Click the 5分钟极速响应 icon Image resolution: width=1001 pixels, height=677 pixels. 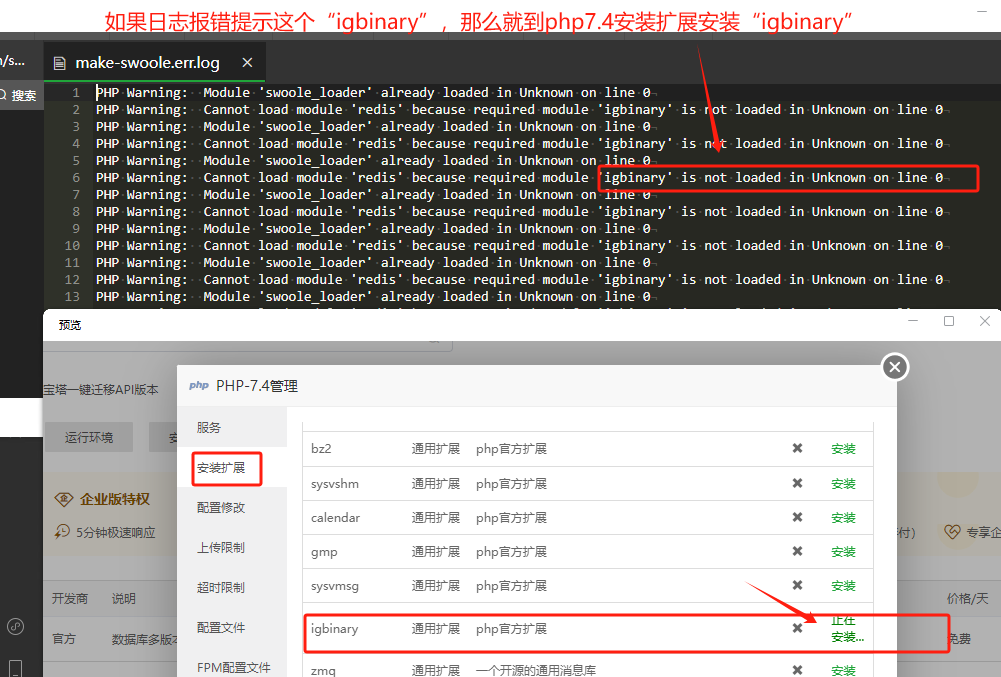coord(62,531)
